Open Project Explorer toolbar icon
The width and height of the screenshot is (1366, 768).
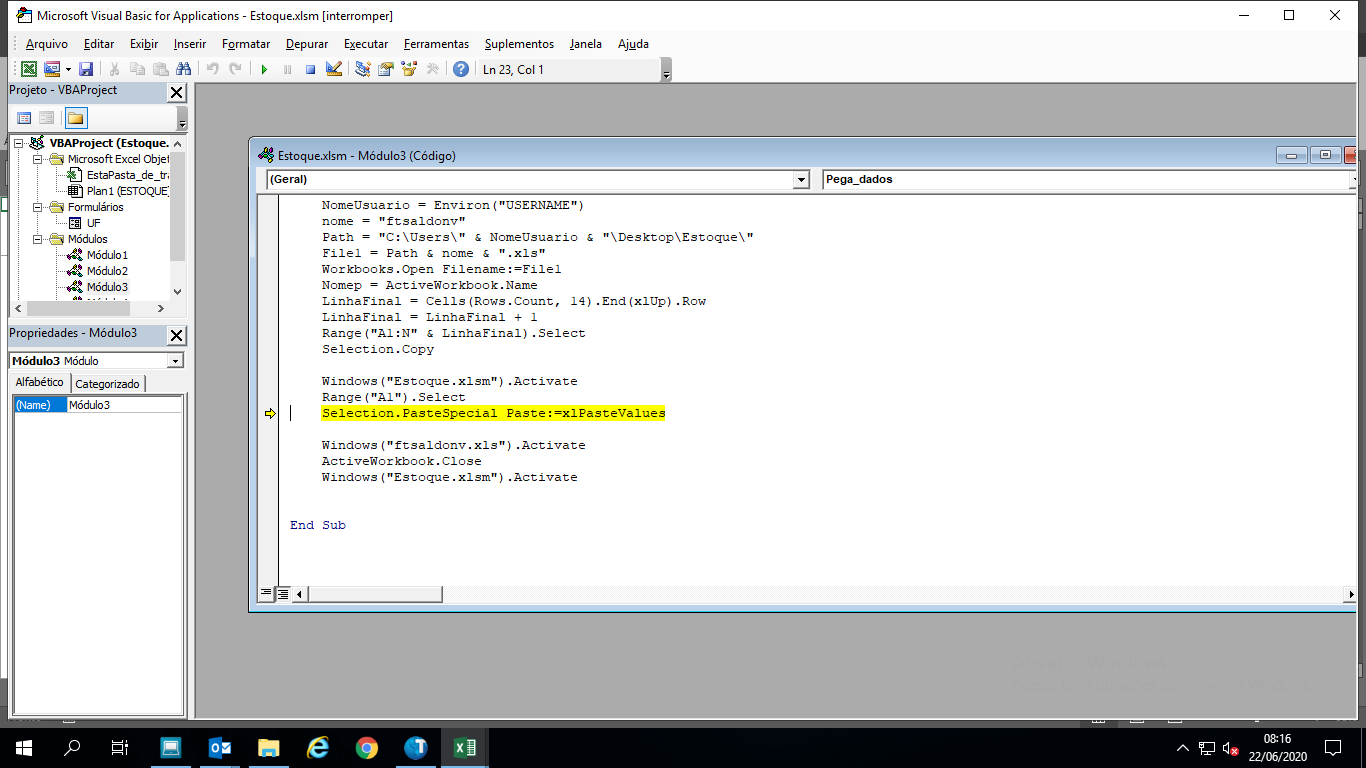363,69
